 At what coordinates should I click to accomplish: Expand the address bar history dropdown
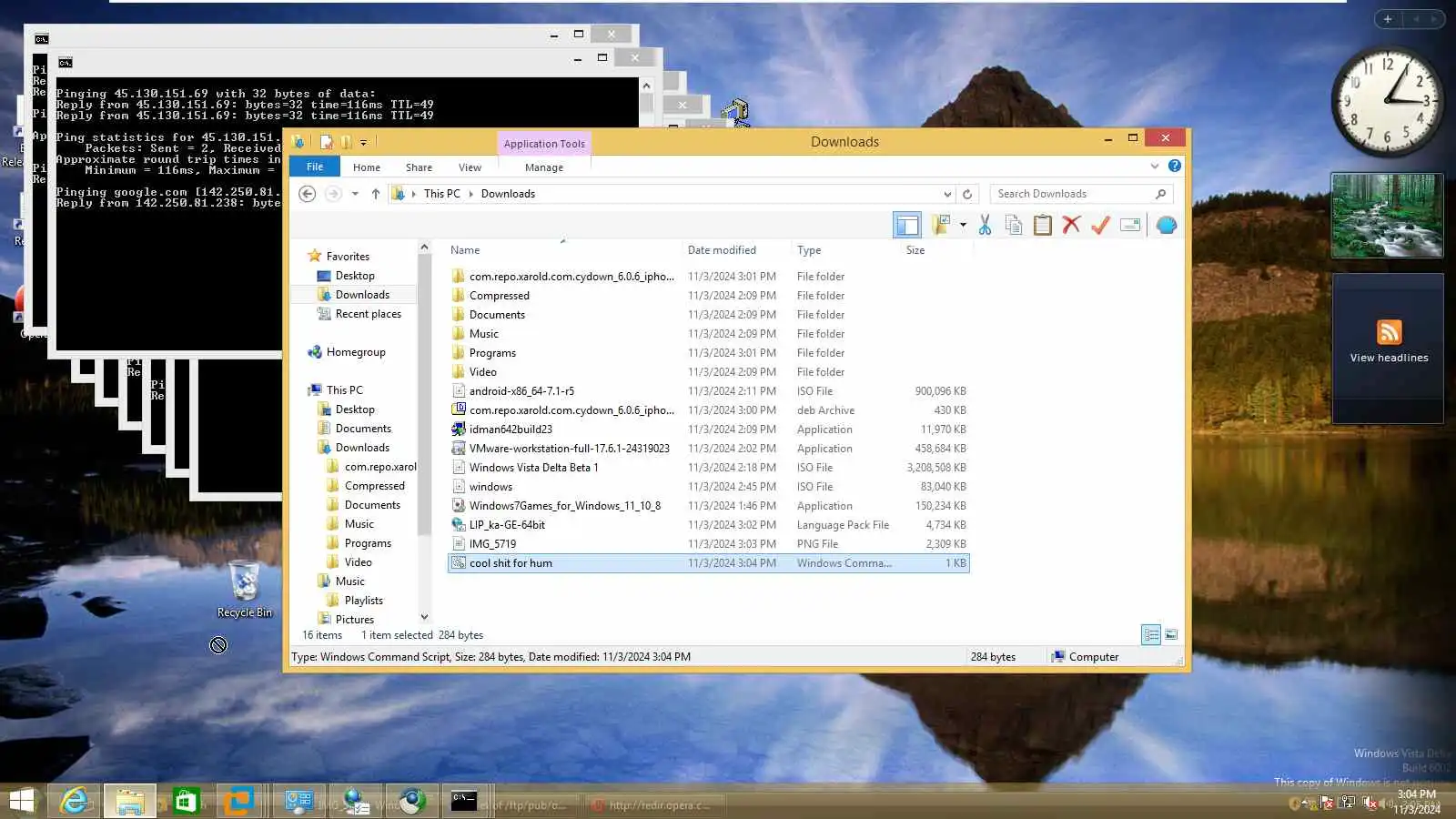coord(947,194)
